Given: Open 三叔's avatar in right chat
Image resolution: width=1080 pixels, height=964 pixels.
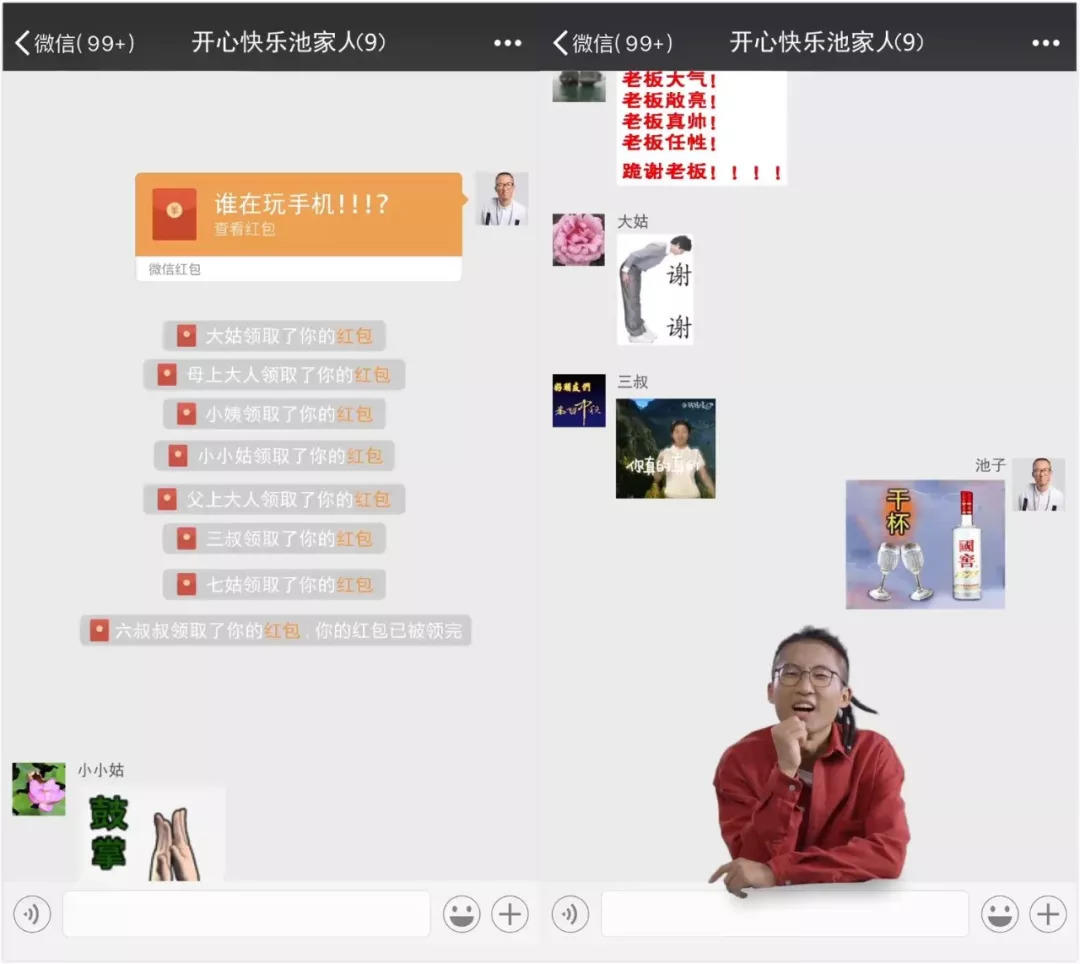Looking at the screenshot, I should (578, 401).
